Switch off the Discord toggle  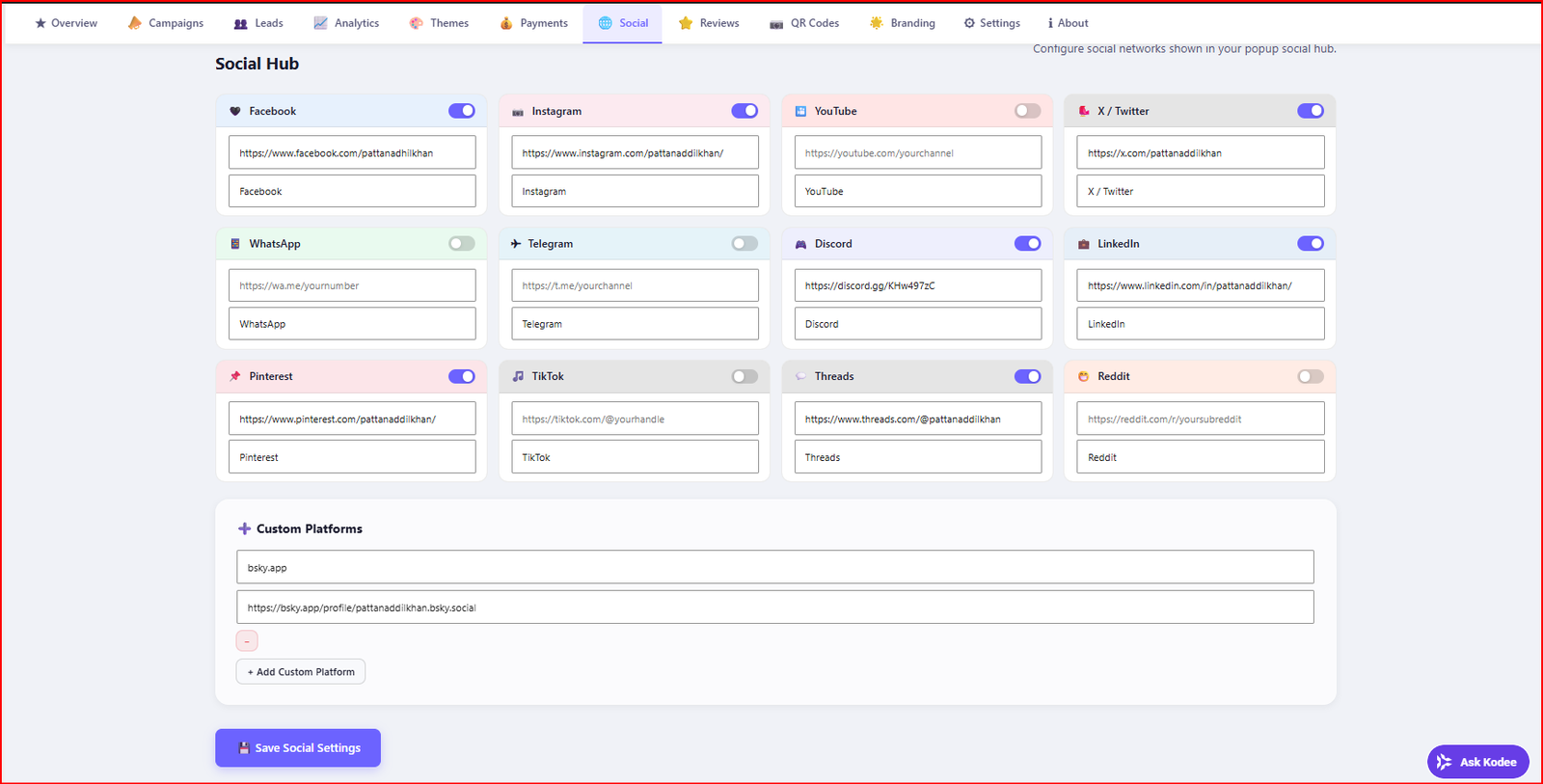(x=1028, y=244)
